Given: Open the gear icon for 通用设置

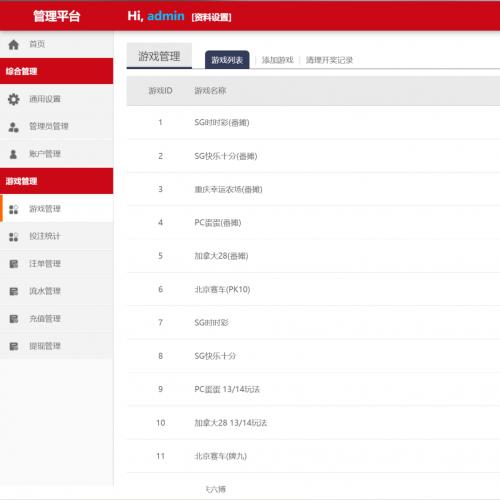Looking at the screenshot, I should 14,99.
